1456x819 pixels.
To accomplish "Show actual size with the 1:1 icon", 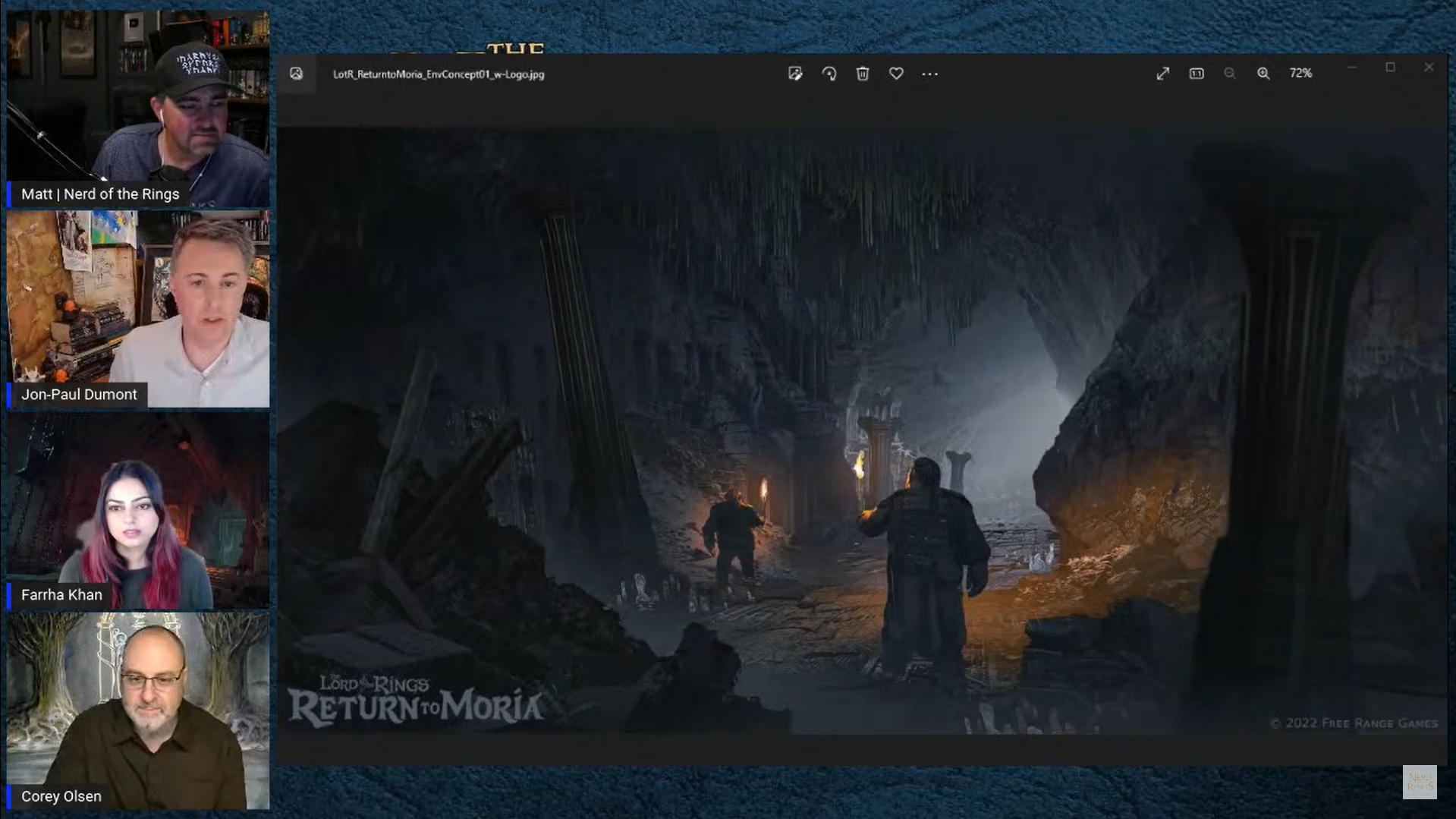I will pos(1197,74).
